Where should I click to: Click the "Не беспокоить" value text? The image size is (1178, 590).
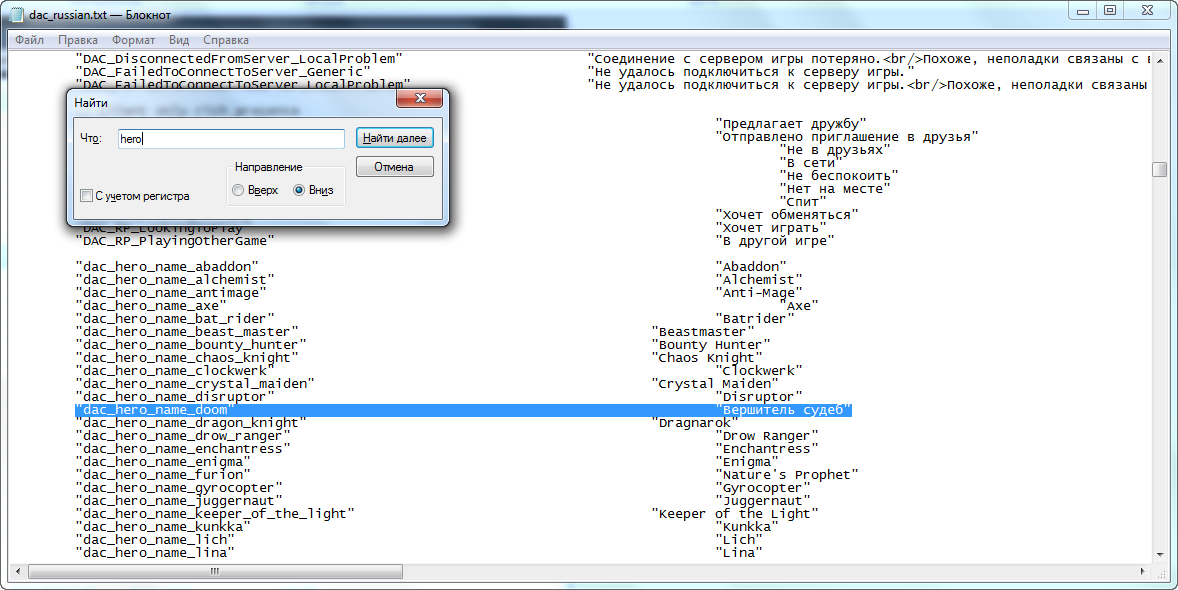(839, 176)
